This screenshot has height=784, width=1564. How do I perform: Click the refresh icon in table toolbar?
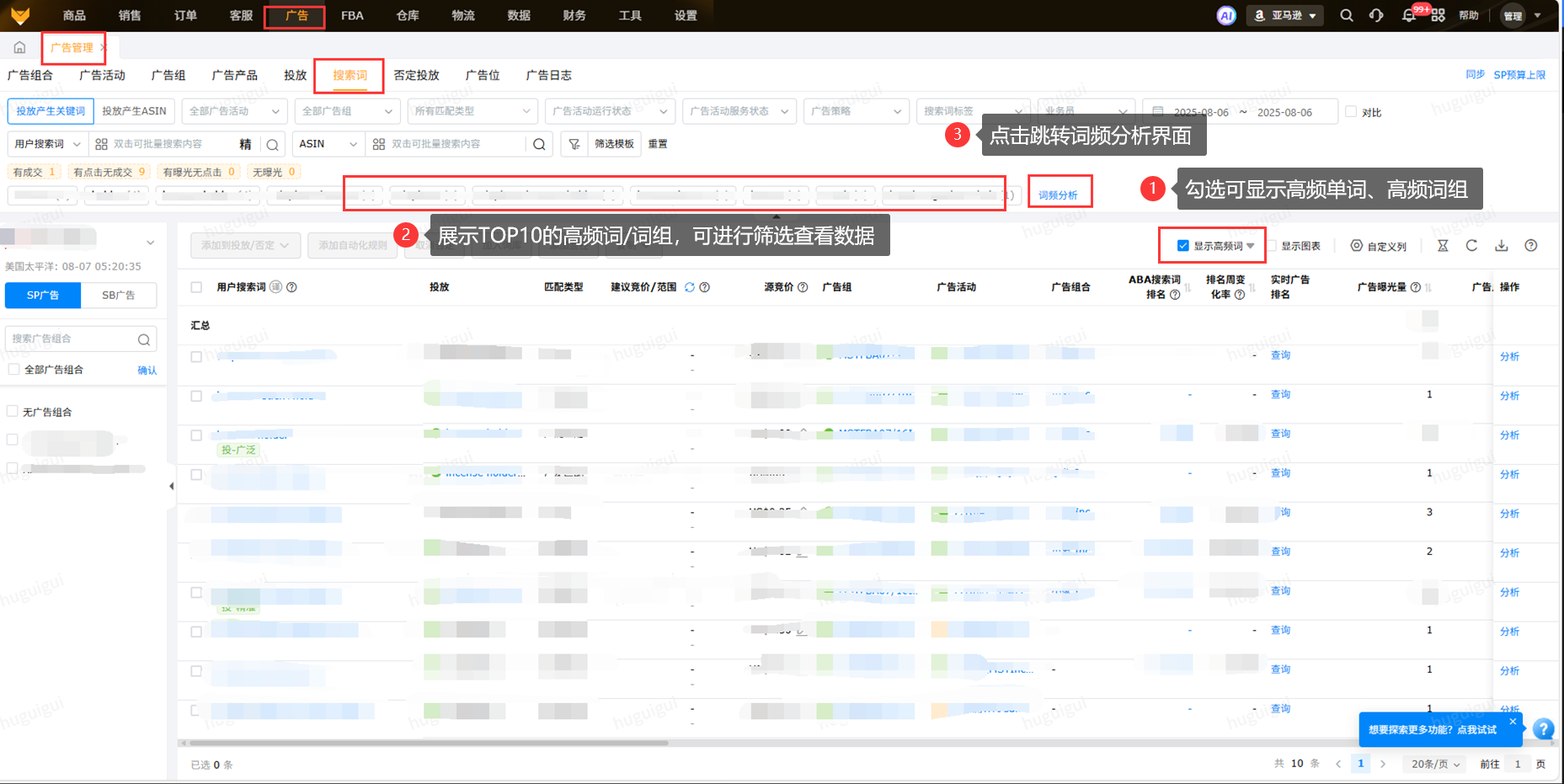pos(1471,246)
